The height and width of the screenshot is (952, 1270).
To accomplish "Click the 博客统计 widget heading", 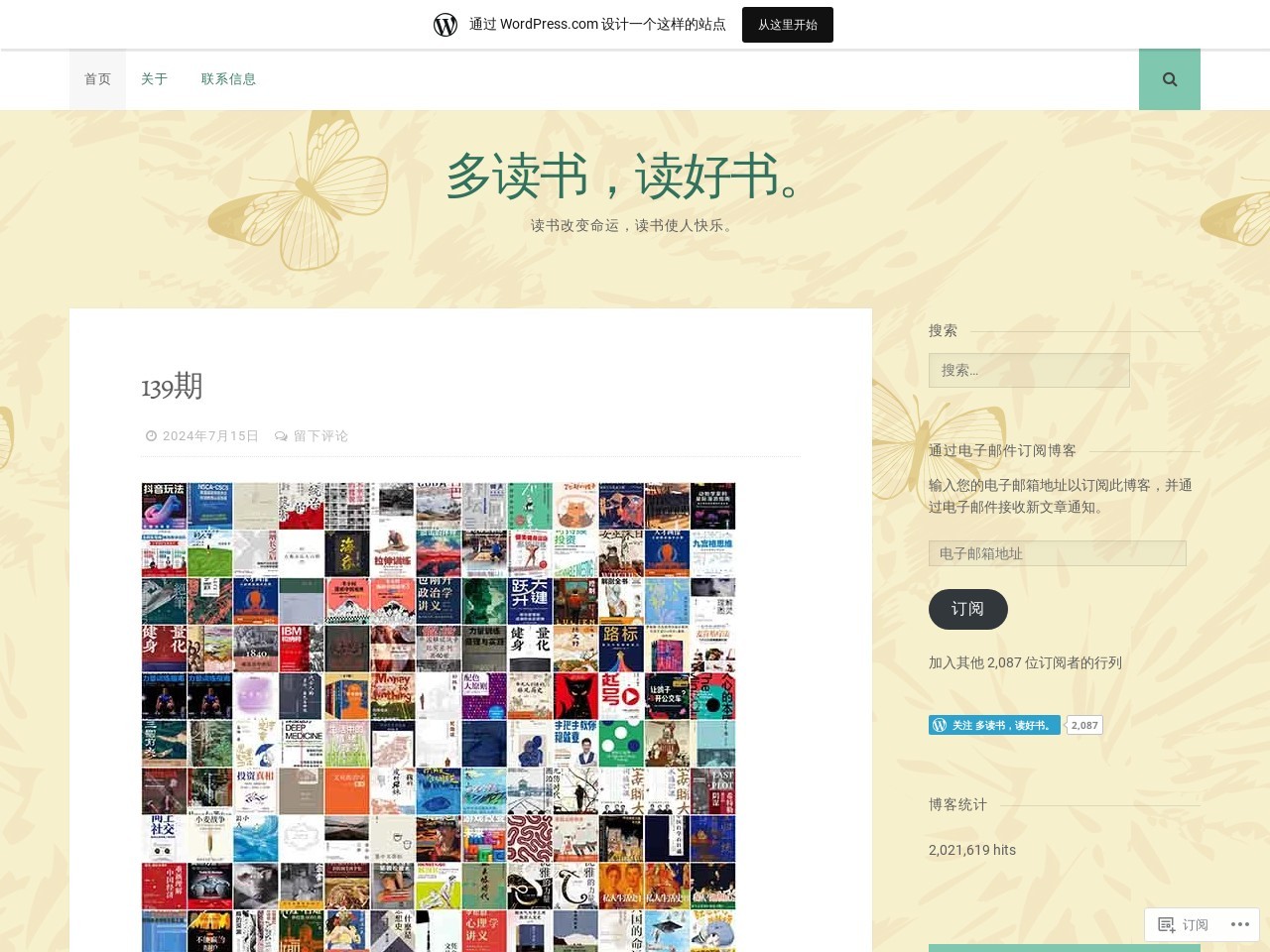I will coord(957,804).
